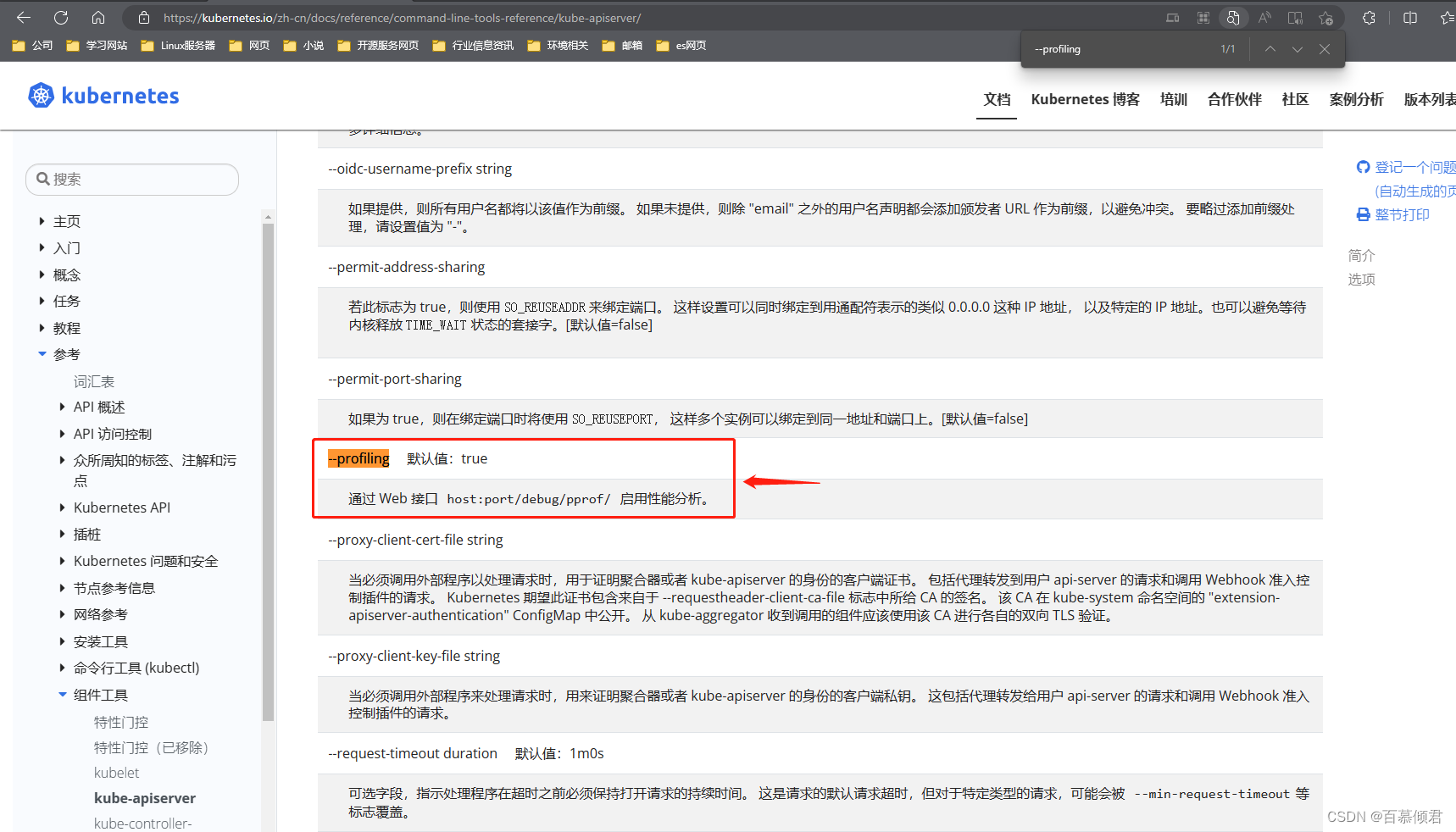
Task: Click the 搜索 search box
Action: coord(132,179)
